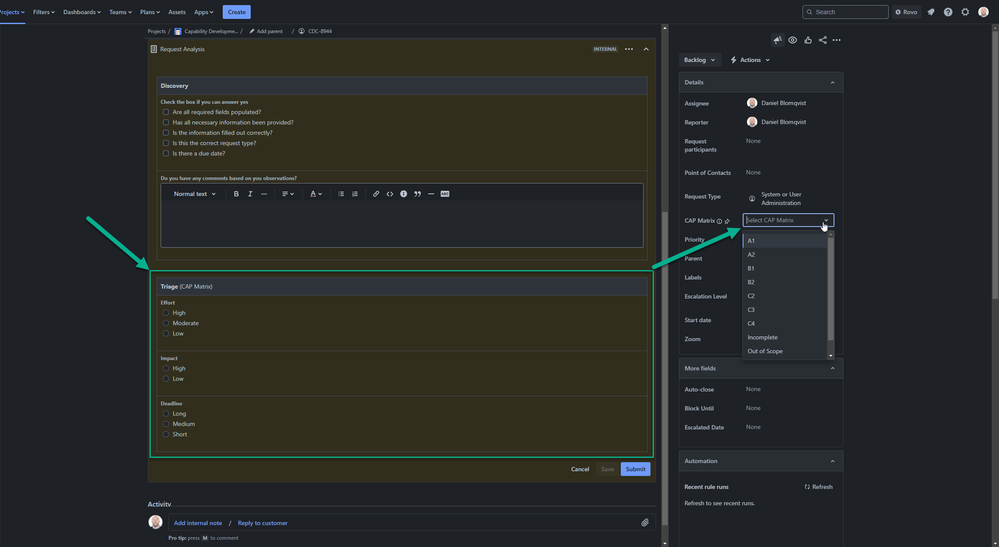The image size is (999, 547).
Task: Cancel the Request Analysis form
Action: coord(580,469)
